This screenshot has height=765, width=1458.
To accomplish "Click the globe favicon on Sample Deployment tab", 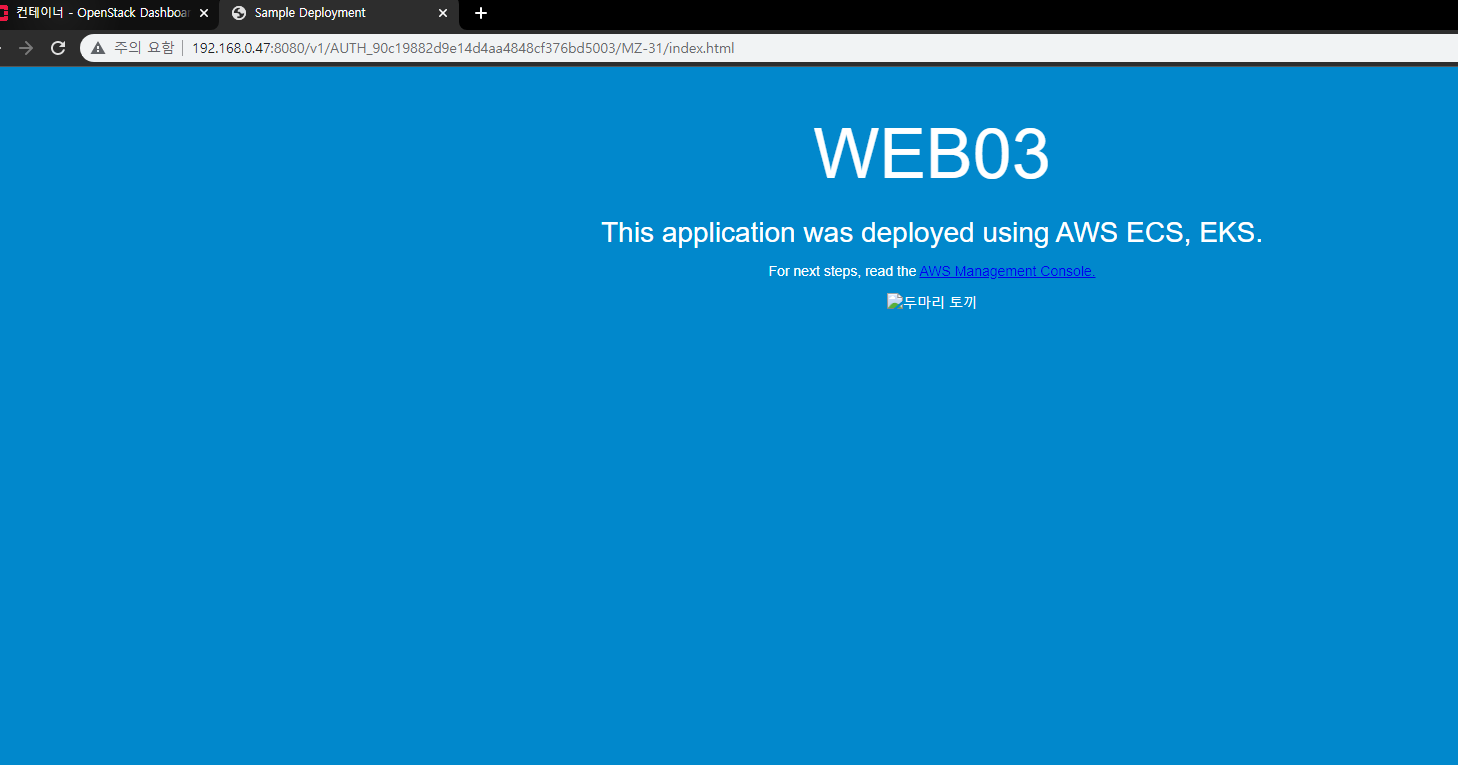I will 239,13.
